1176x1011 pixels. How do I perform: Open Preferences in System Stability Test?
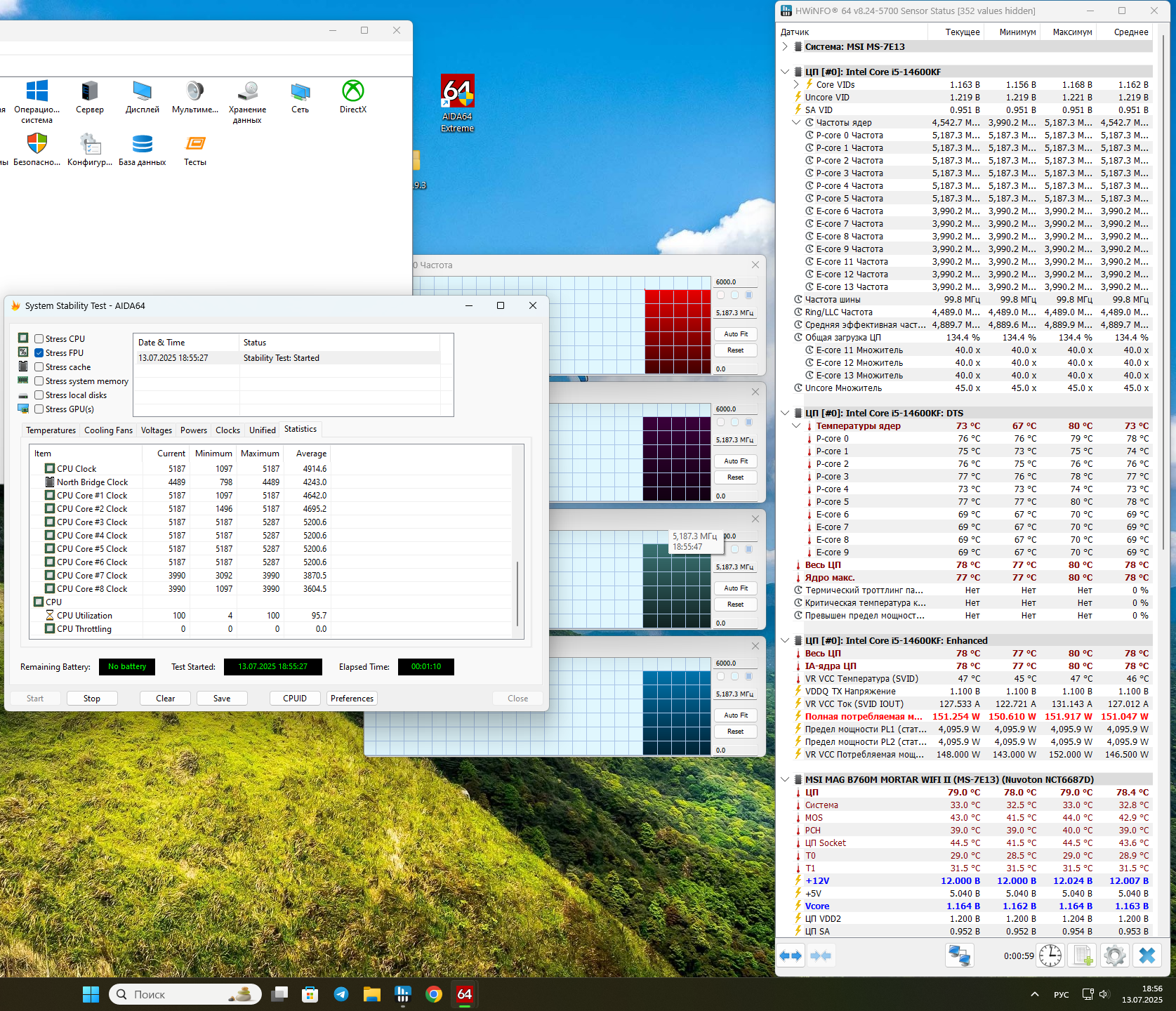tap(352, 699)
